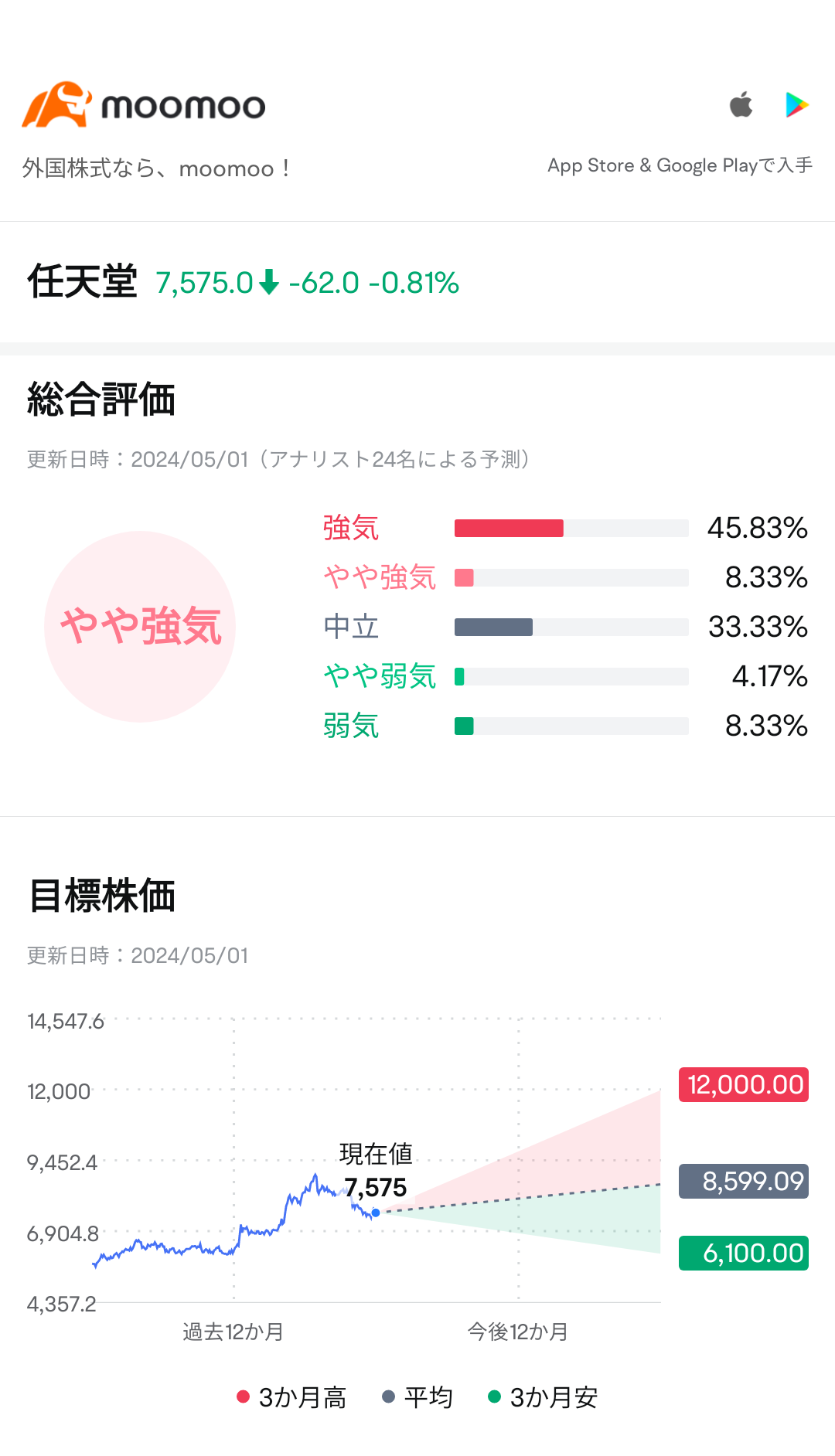
Task: Select the Apple App Store icon
Action: click(741, 104)
